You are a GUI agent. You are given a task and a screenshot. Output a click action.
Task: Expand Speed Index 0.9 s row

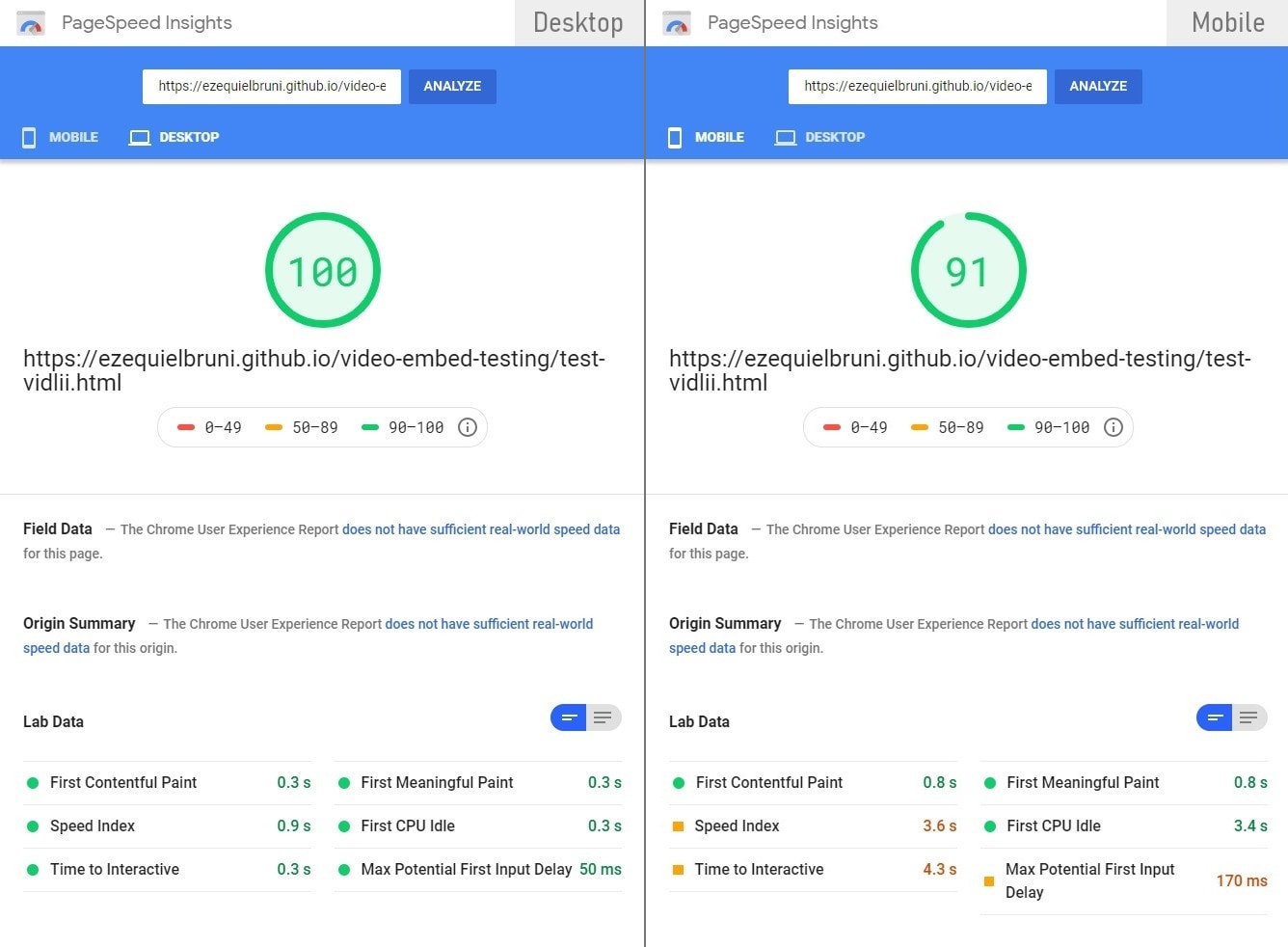[167, 826]
